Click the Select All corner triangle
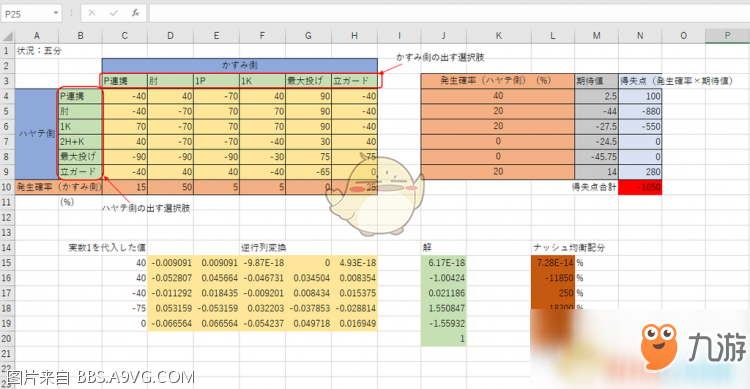 (8, 35)
